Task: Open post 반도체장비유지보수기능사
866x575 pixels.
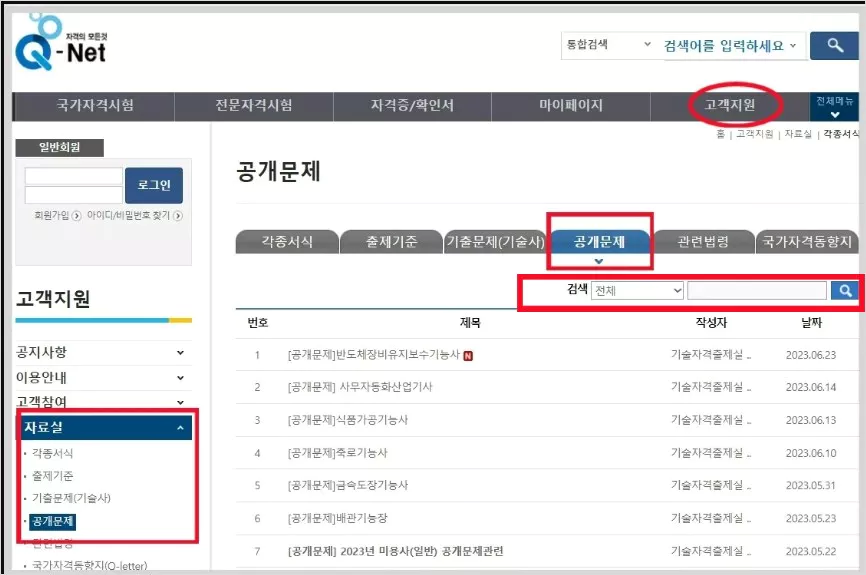Action: tap(374, 355)
